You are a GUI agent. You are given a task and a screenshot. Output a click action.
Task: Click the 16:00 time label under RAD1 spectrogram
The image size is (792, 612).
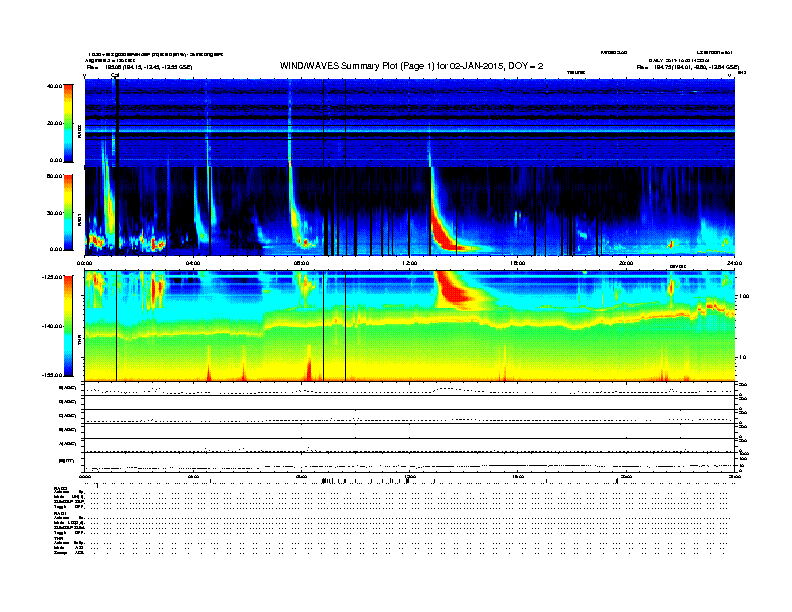(x=518, y=263)
